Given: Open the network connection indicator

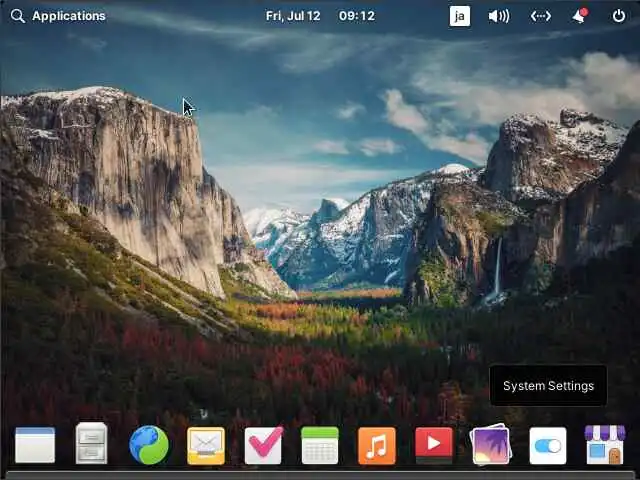Looking at the screenshot, I should pos(540,16).
